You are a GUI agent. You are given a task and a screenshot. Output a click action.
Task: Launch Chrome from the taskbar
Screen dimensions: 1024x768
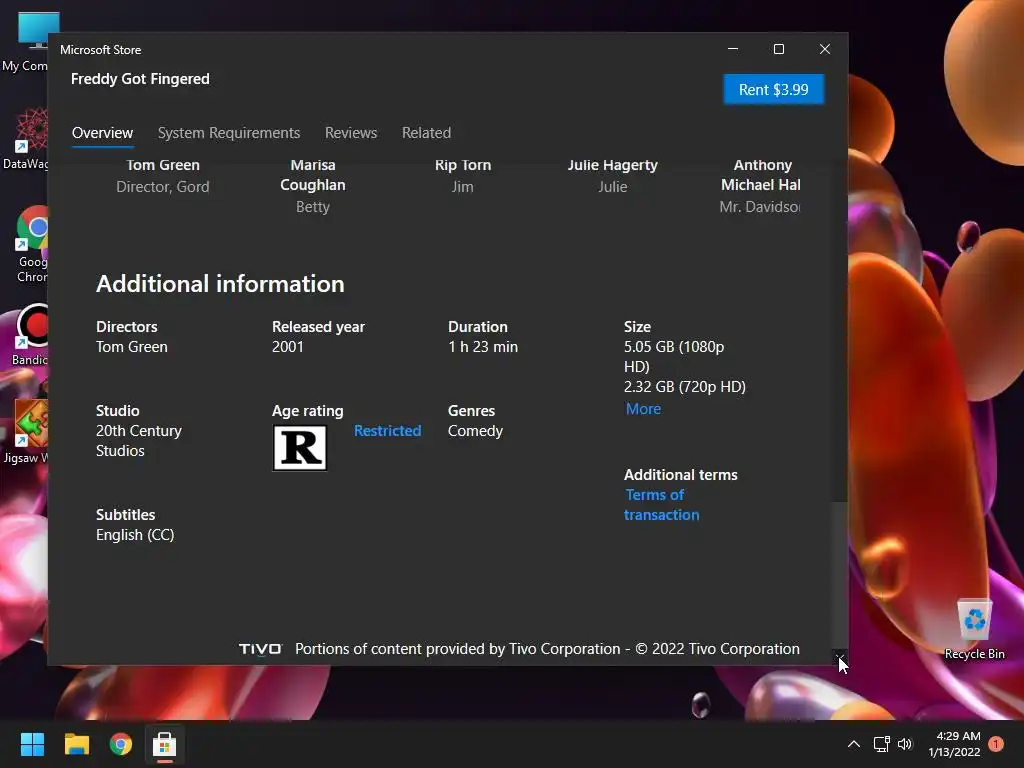click(x=121, y=744)
